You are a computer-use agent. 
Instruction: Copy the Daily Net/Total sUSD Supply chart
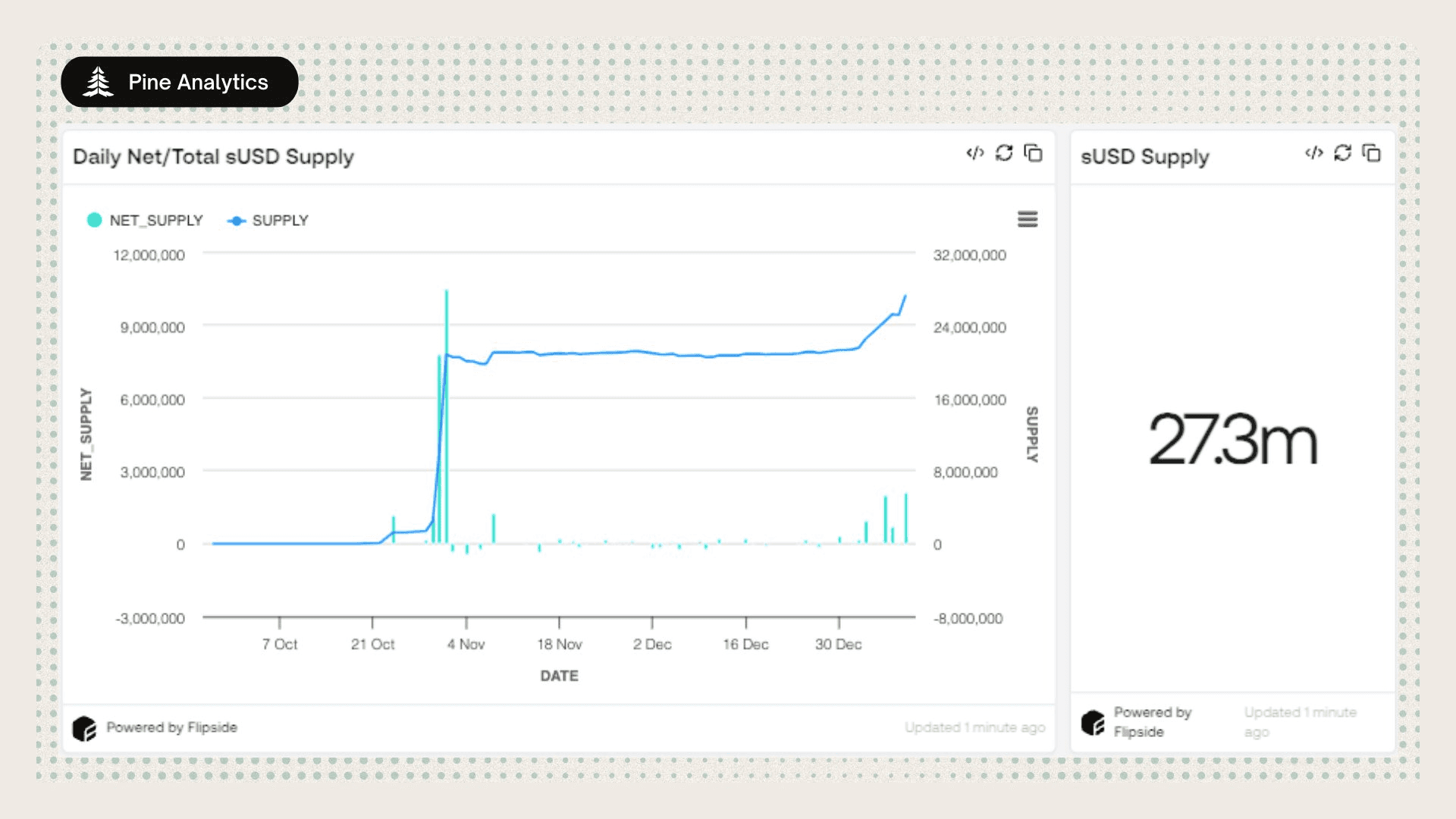(1033, 153)
